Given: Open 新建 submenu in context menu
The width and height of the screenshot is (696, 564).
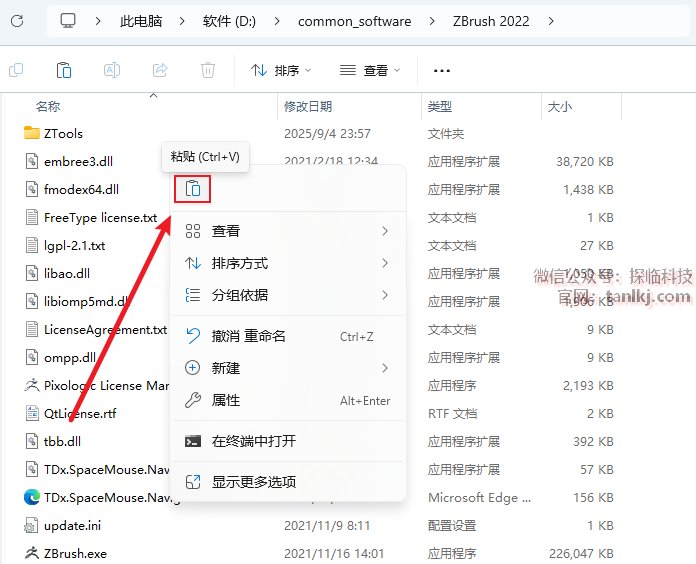Looking at the screenshot, I should point(288,368).
